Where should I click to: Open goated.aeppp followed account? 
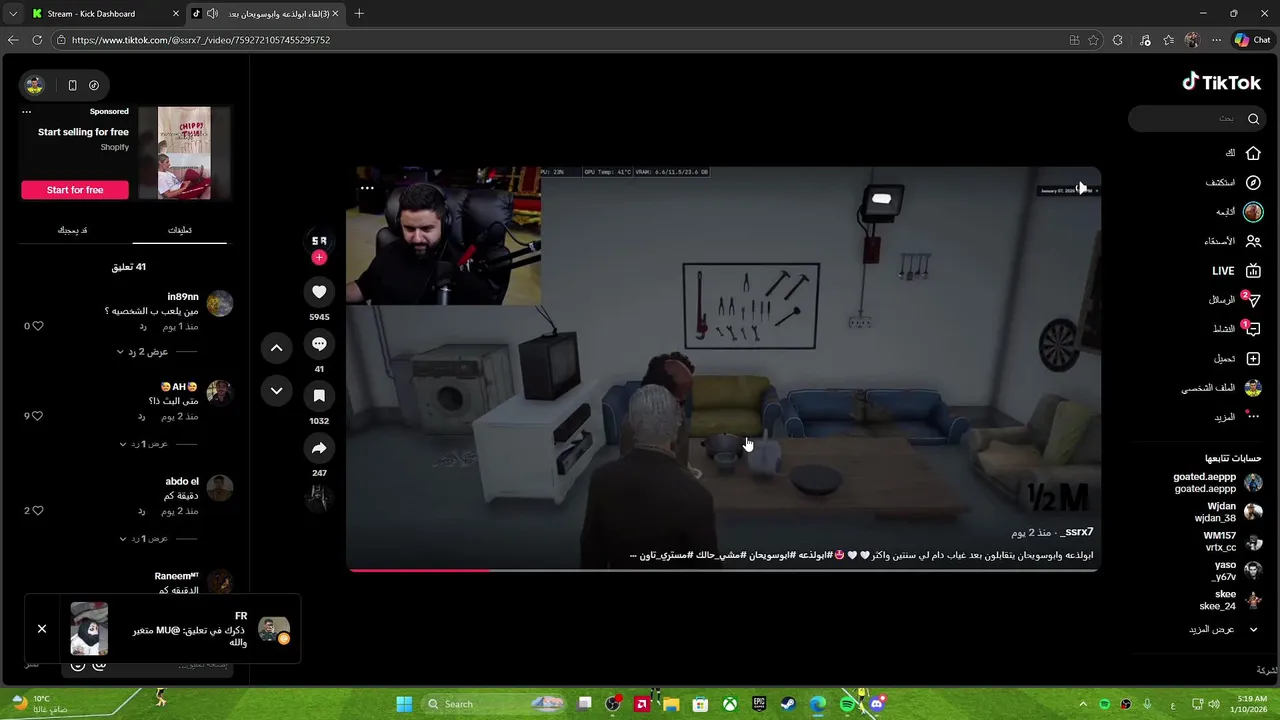tap(1218, 483)
